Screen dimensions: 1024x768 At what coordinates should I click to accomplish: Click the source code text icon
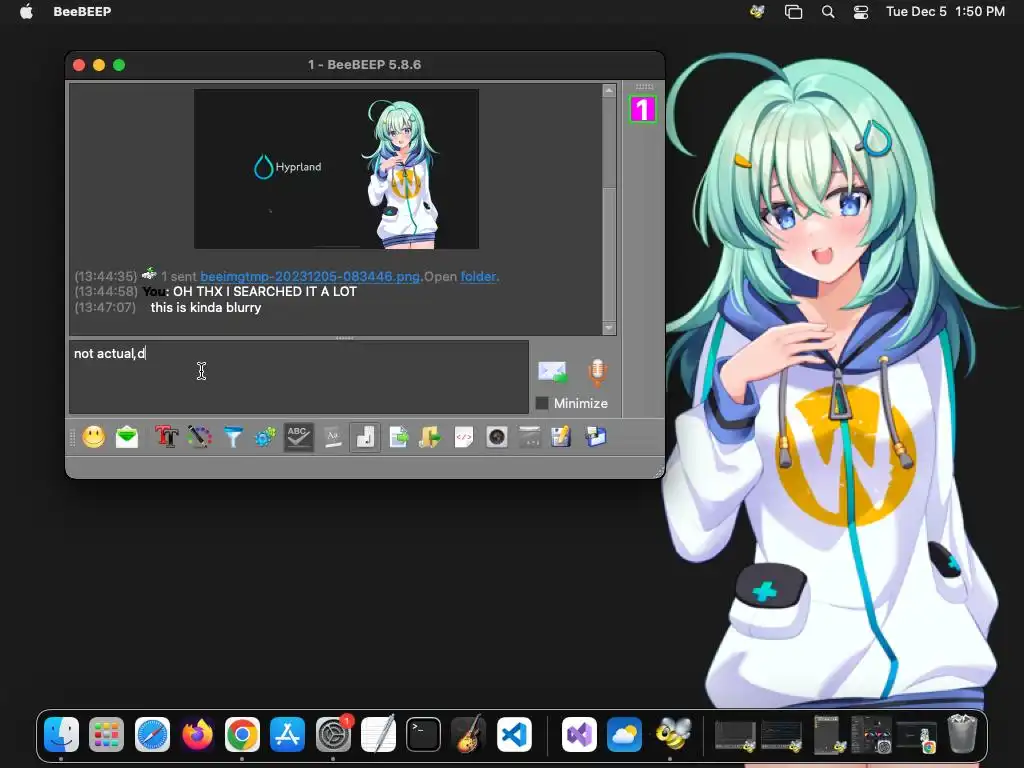(x=464, y=437)
